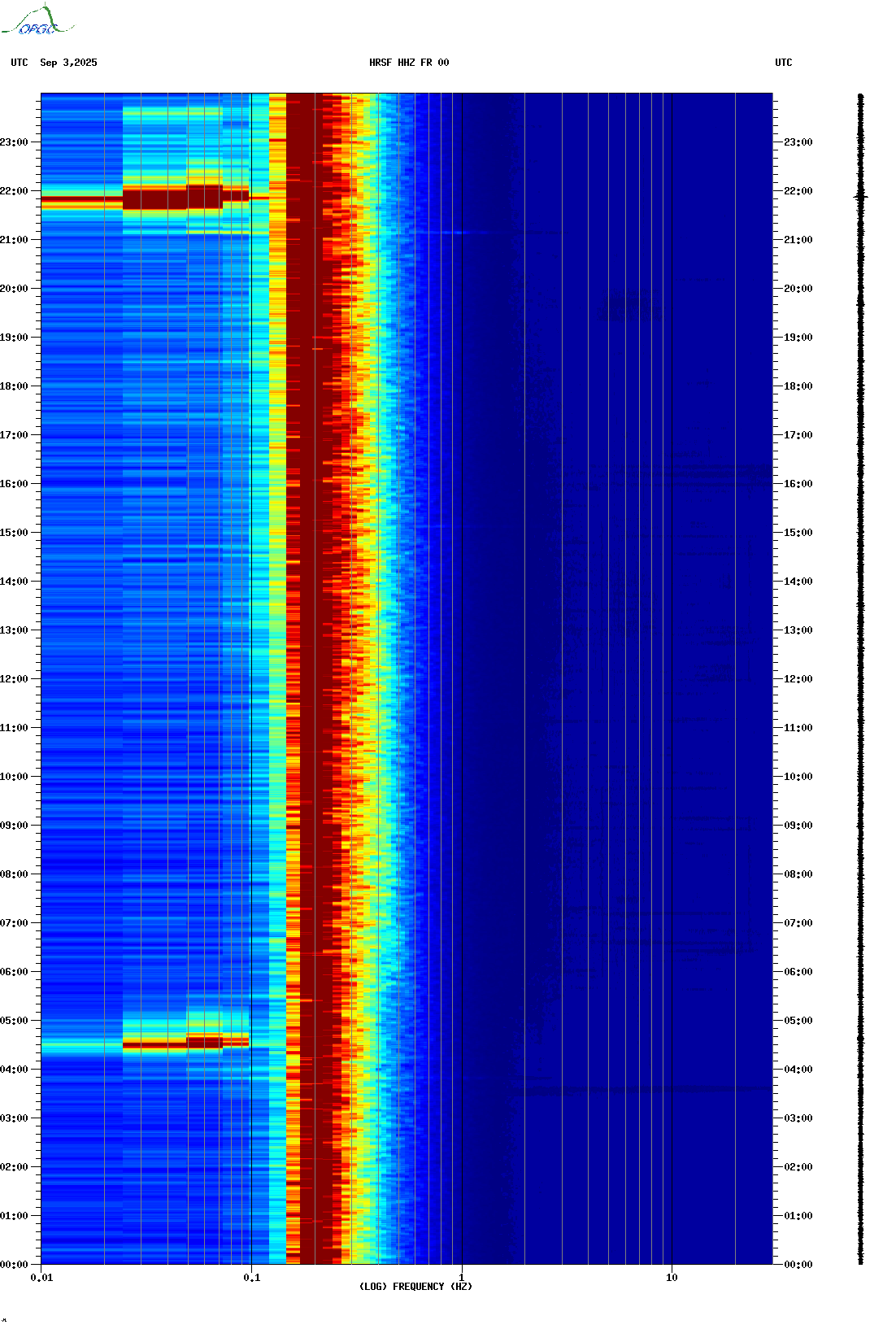896x1329 pixels.
Task: Click '11:00' on the right time axis
Action: pyautogui.click(x=798, y=728)
